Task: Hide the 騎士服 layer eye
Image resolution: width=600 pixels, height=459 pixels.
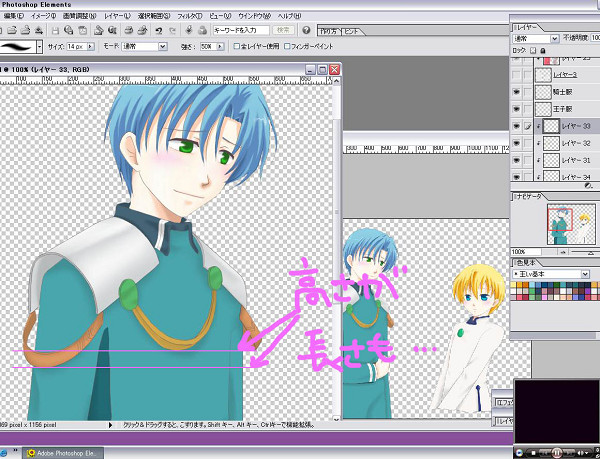Action: coord(517,92)
